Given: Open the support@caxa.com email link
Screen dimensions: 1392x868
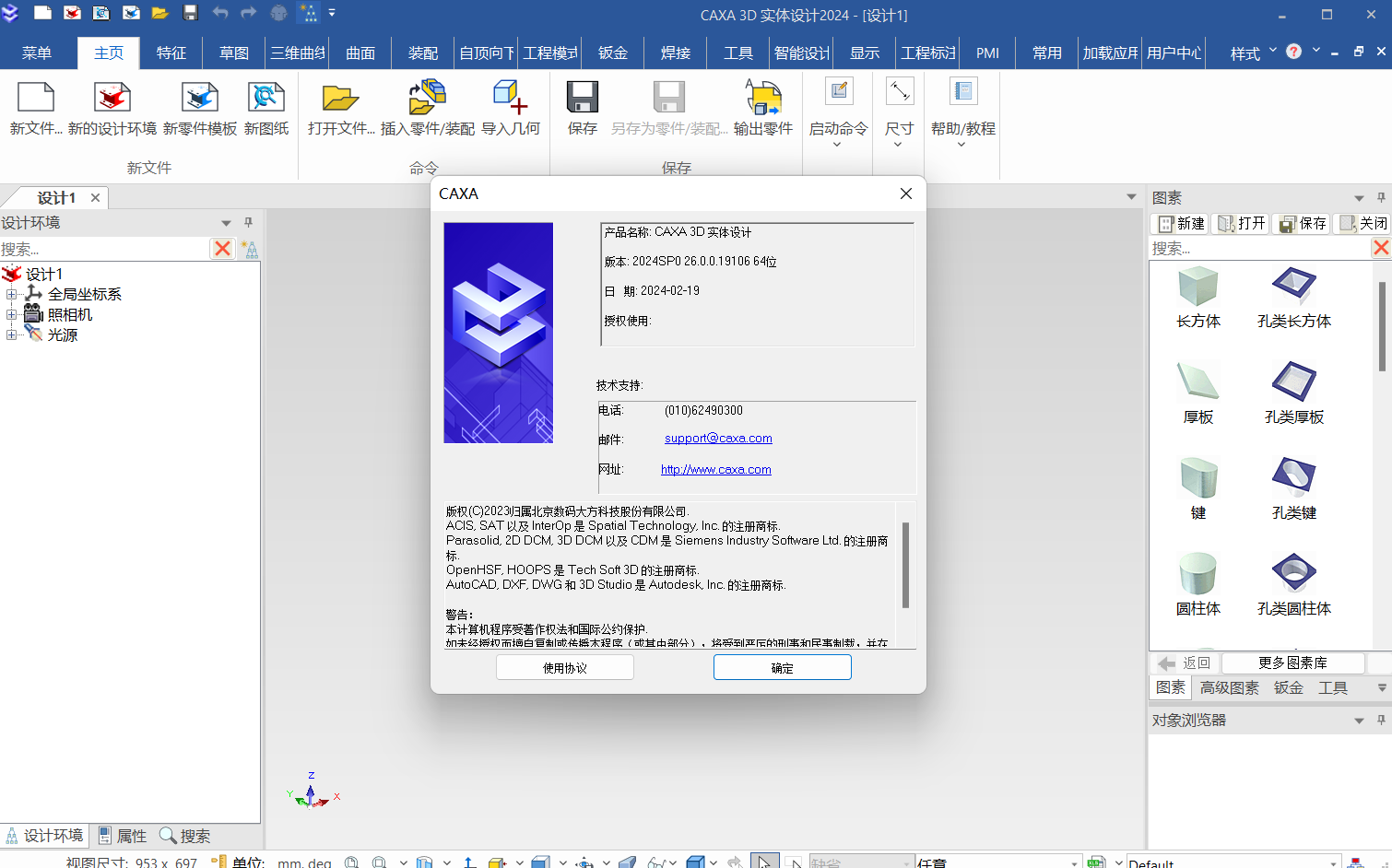Looking at the screenshot, I should (x=718, y=439).
